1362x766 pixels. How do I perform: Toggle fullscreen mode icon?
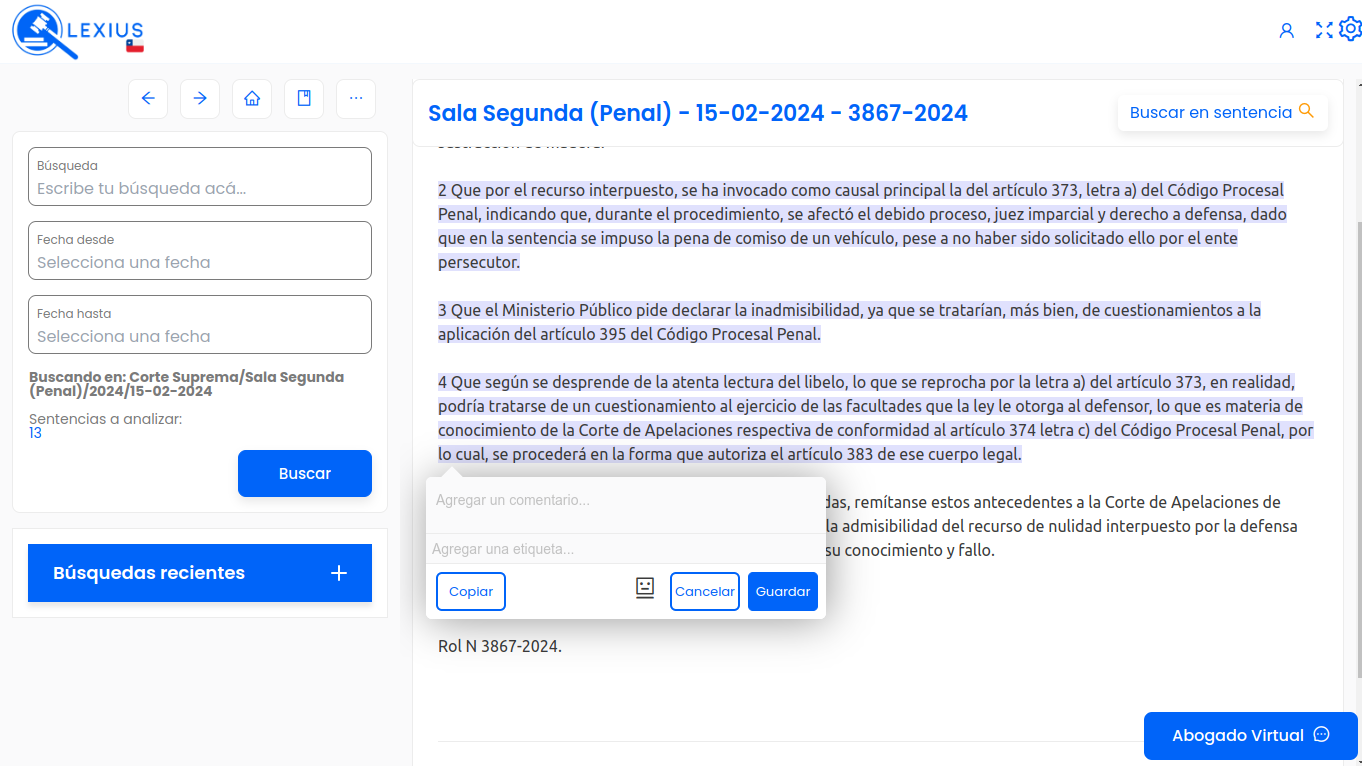click(x=1324, y=30)
